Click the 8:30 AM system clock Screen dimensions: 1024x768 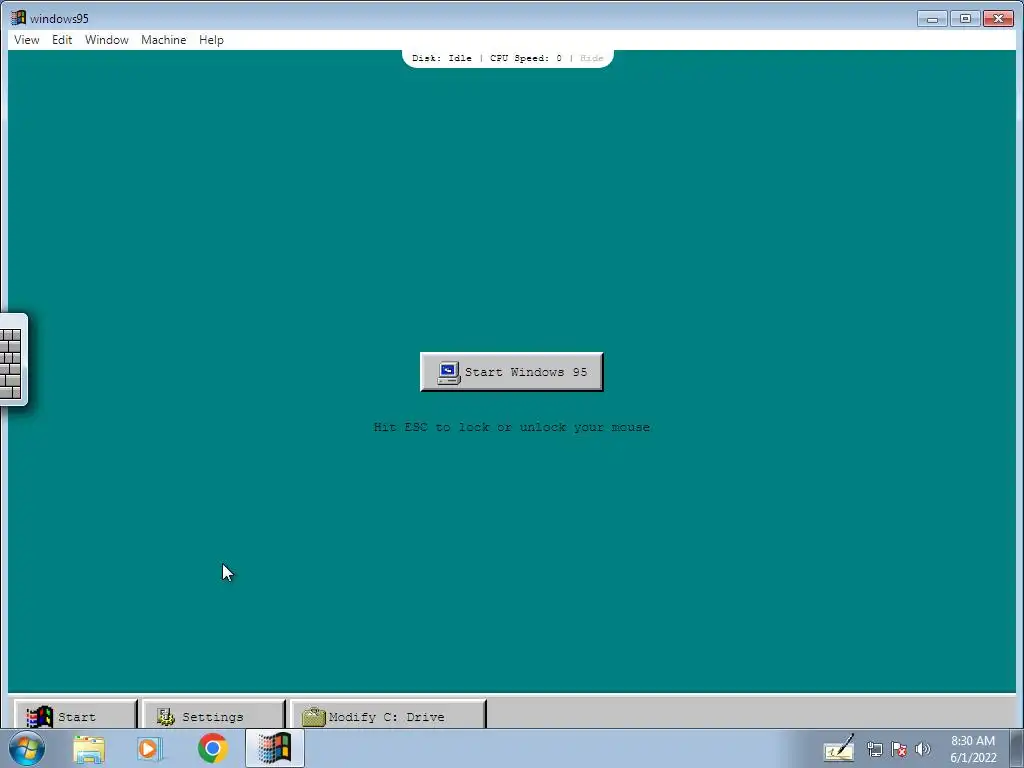(x=973, y=749)
